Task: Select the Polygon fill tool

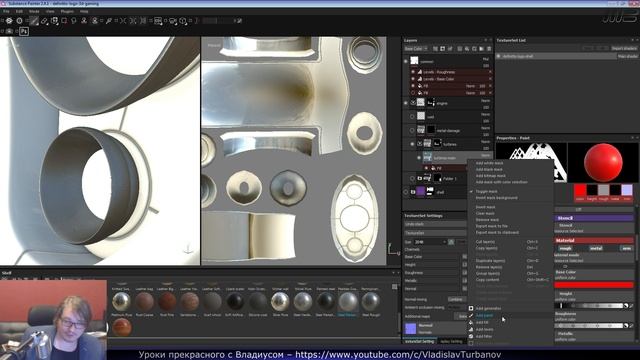Action: pyautogui.click(x=64, y=20)
